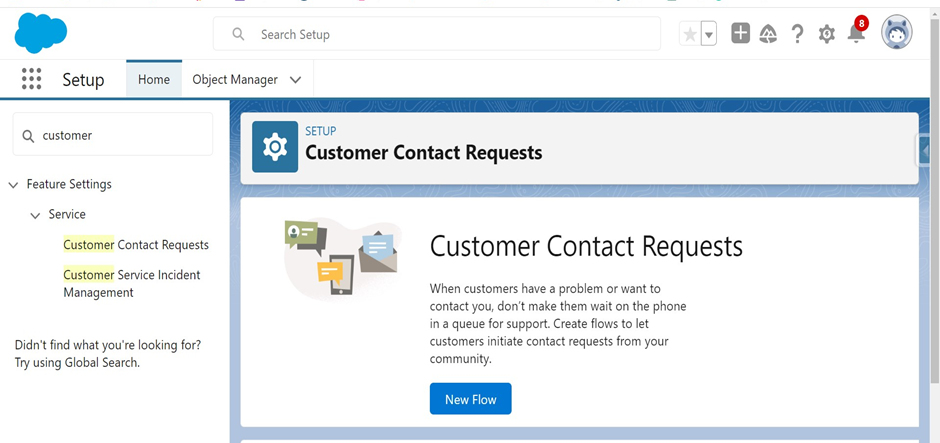Collapse the Feature Settings tree node

click(x=13, y=185)
